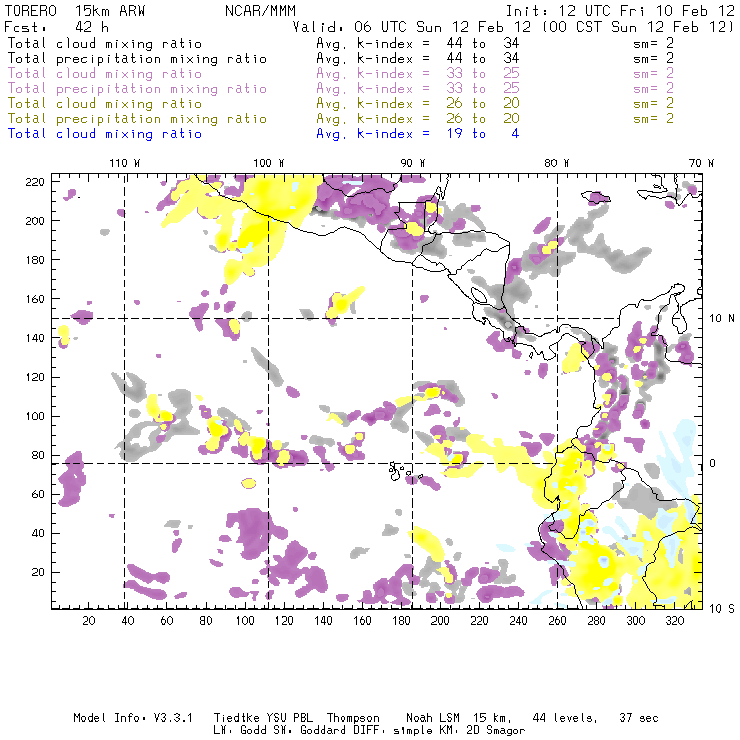Click the '80 W' longitude label

557,163
